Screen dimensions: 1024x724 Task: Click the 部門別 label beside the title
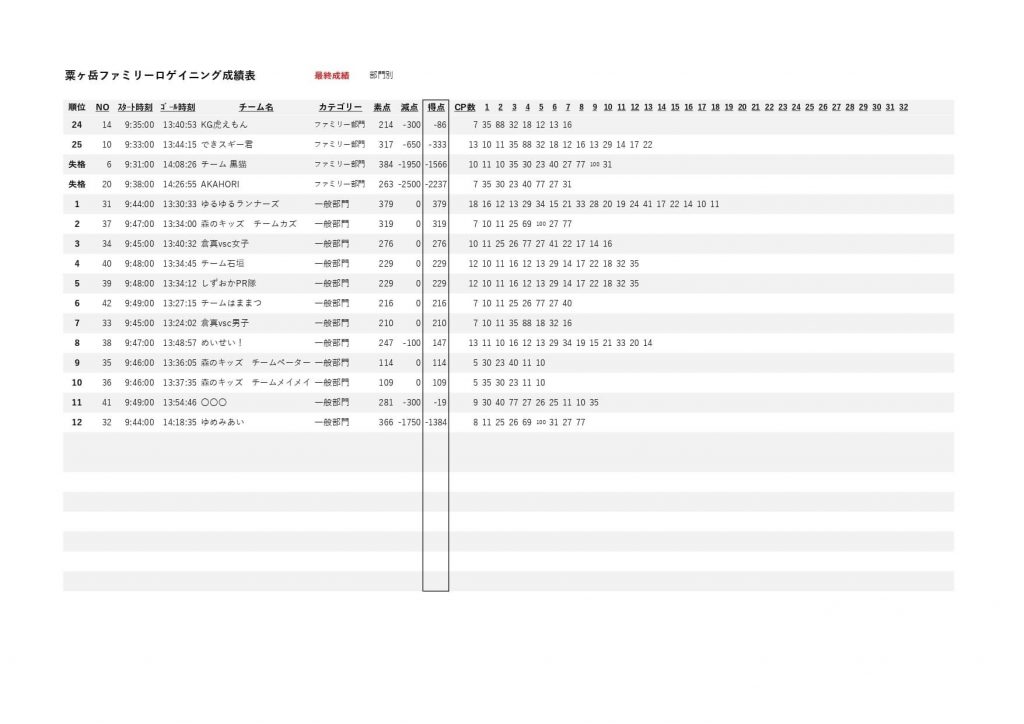(381, 75)
